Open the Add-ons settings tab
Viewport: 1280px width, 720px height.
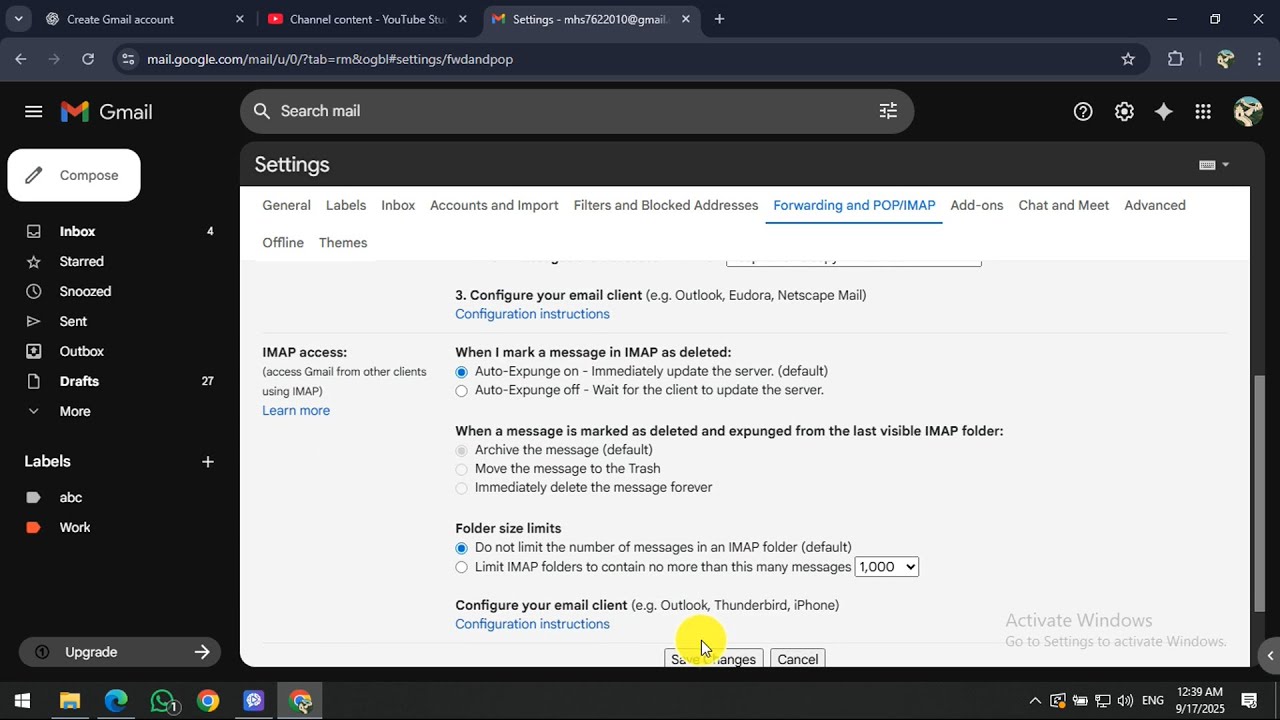pos(977,205)
